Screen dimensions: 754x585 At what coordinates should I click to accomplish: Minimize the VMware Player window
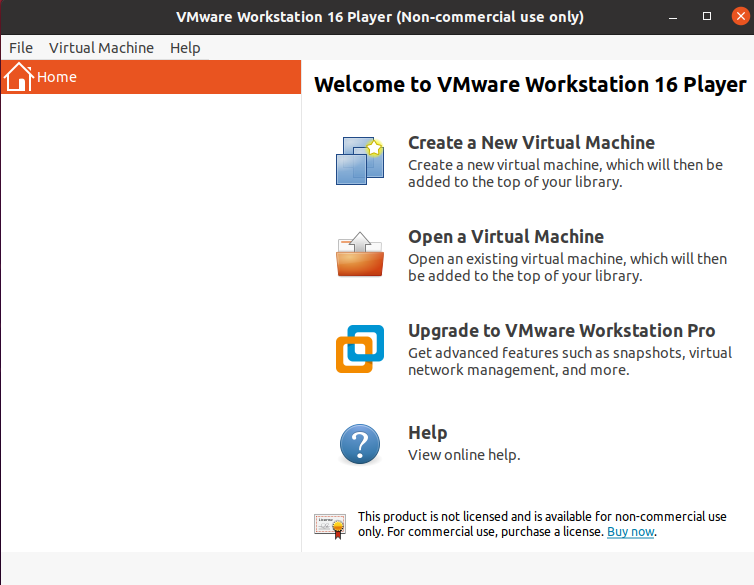coord(673,17)
